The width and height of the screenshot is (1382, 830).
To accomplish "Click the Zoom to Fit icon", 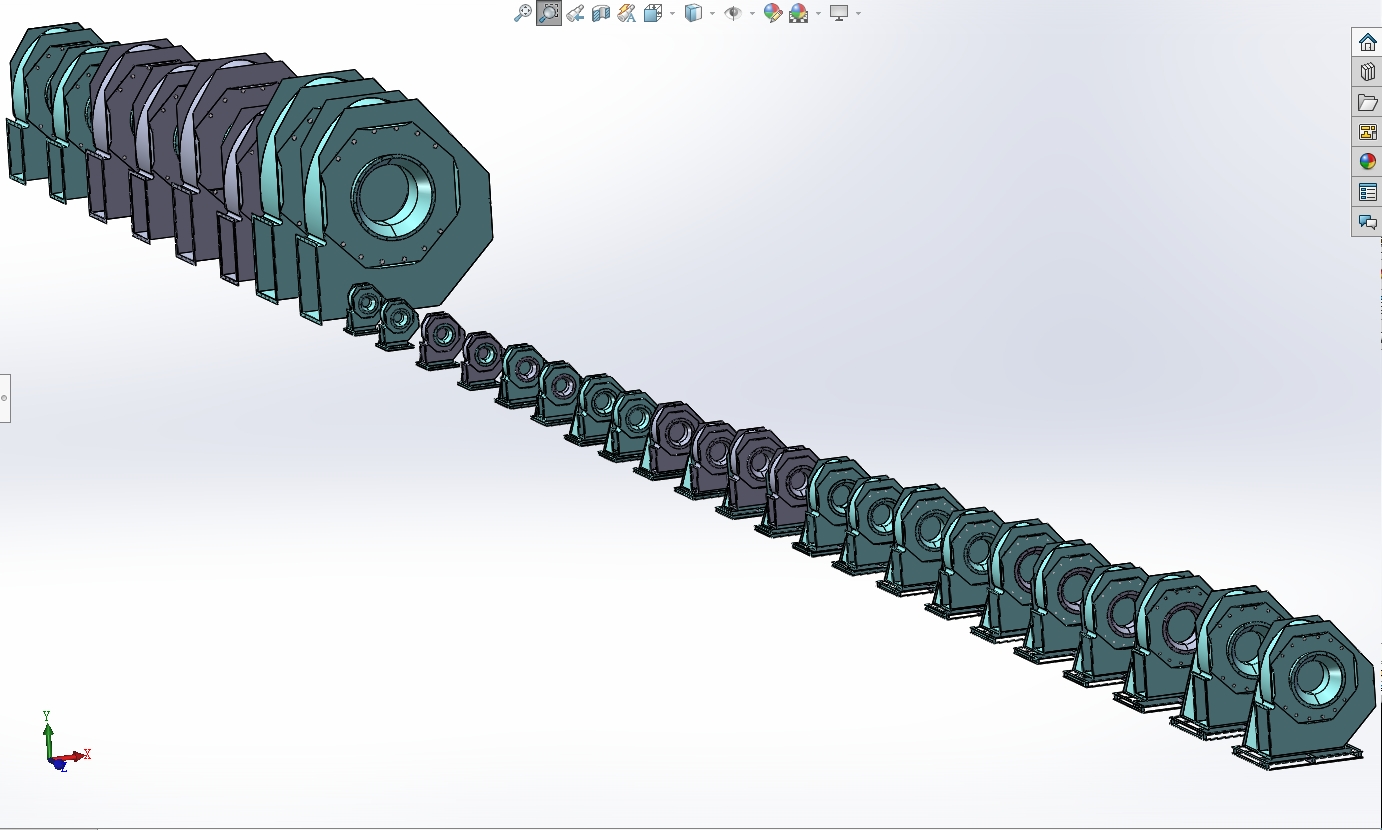I will point(522,13).
